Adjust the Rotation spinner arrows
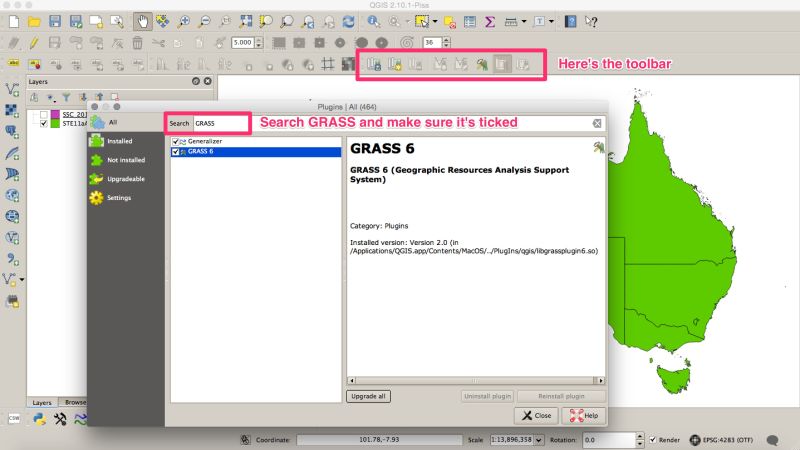Viewport: 800px width, 450px height. 640,440
